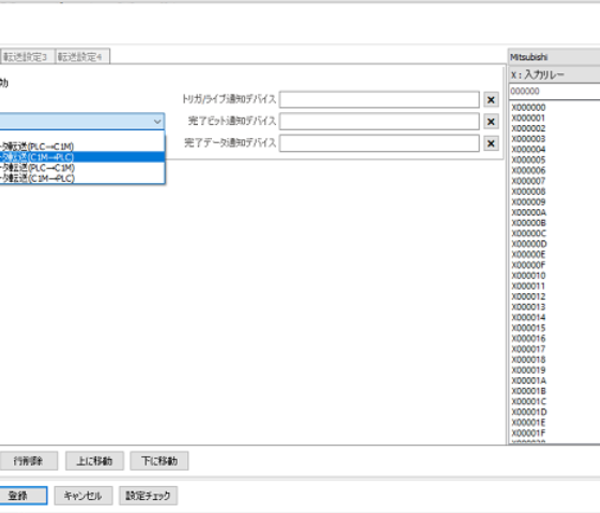Switch to the 転送設定4 tab
The height and width of the screenshot is (513, 600).
(81, 57)
